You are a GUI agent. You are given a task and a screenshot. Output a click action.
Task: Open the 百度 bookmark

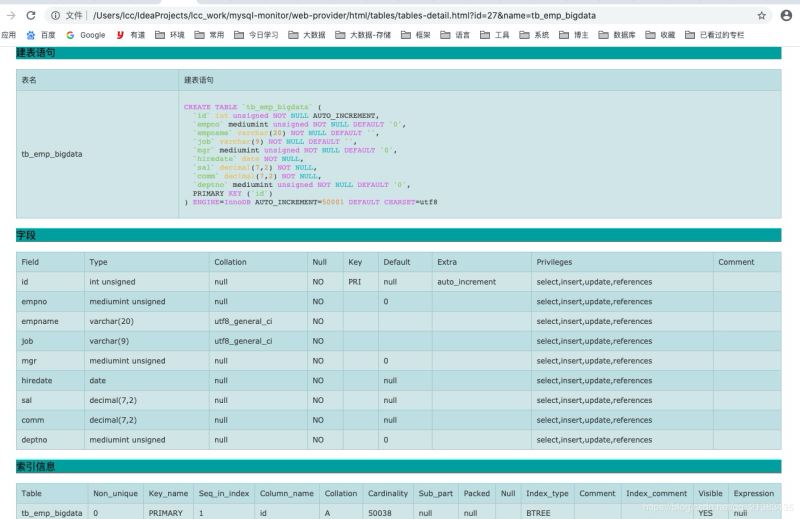[41, 35]
